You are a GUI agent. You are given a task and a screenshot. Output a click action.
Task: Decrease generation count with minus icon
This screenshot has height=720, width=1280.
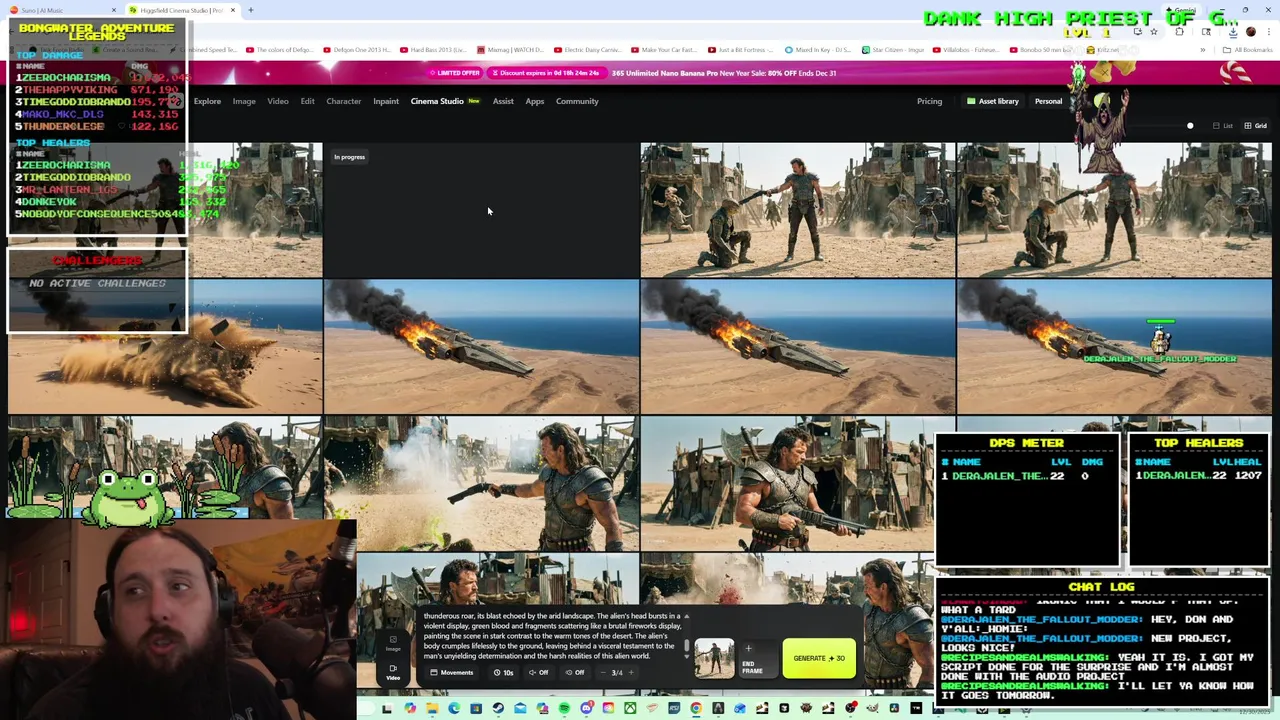[x=603, y=672]
